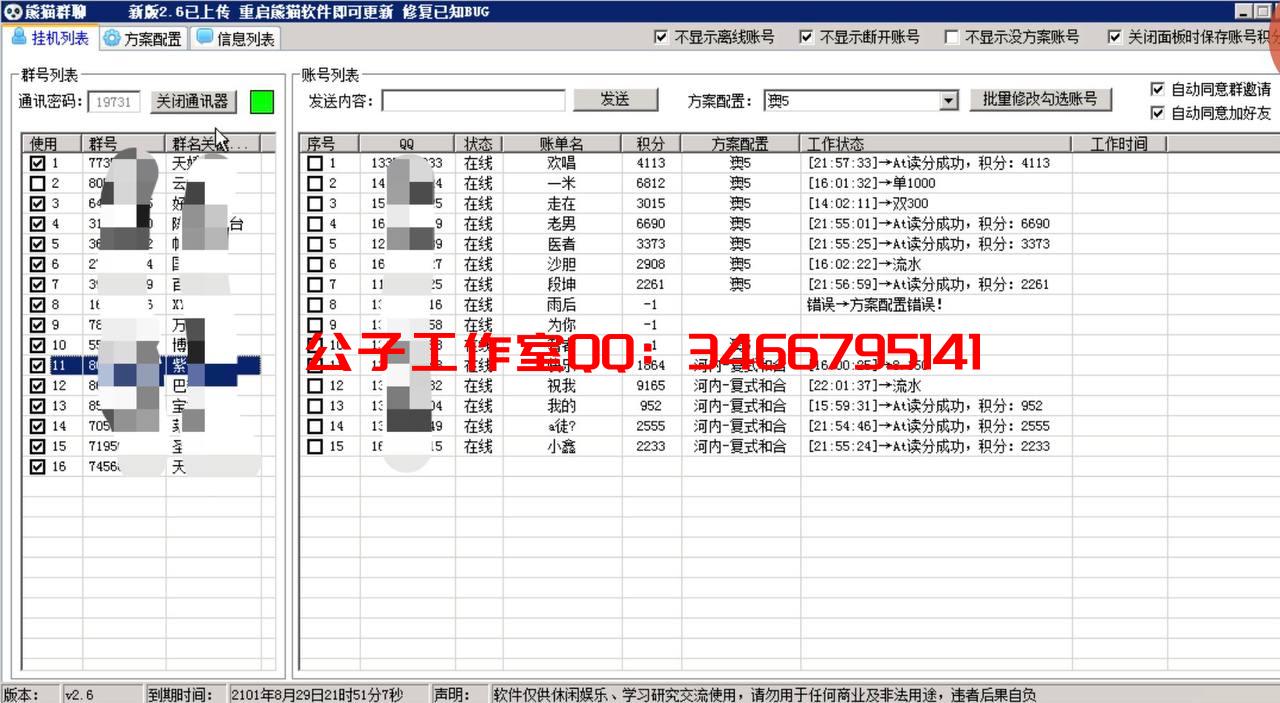Select account name 段坤

(x=561, y=284)
